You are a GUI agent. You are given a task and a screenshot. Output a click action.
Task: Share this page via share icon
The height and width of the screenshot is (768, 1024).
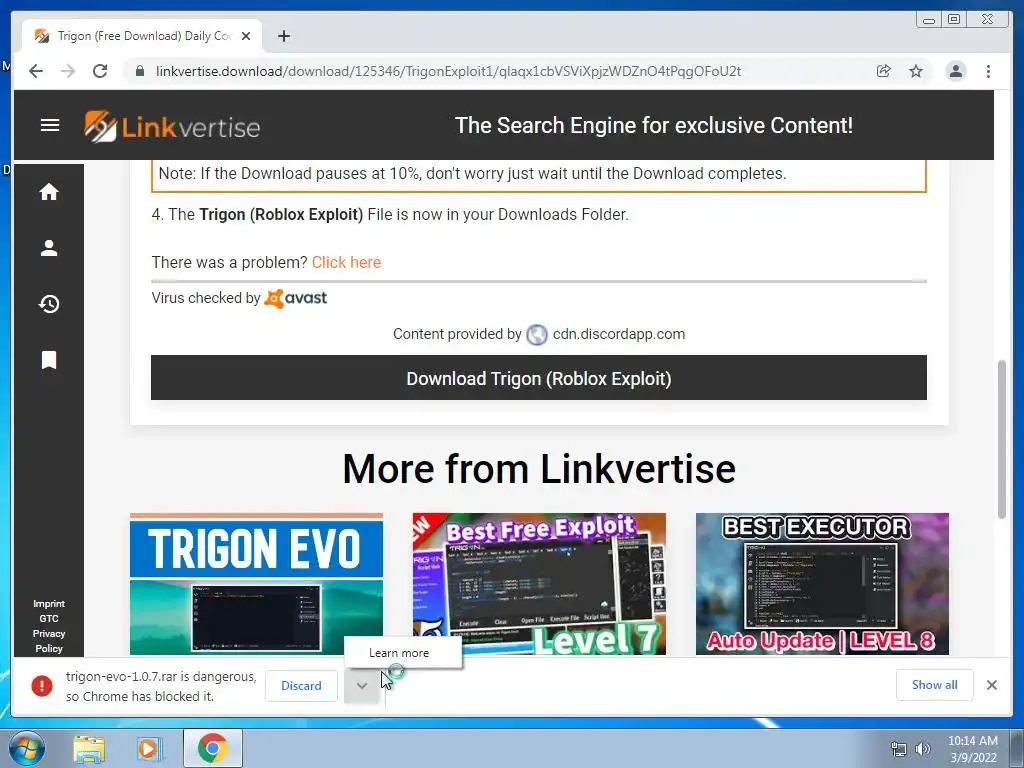tap(884, 71)
